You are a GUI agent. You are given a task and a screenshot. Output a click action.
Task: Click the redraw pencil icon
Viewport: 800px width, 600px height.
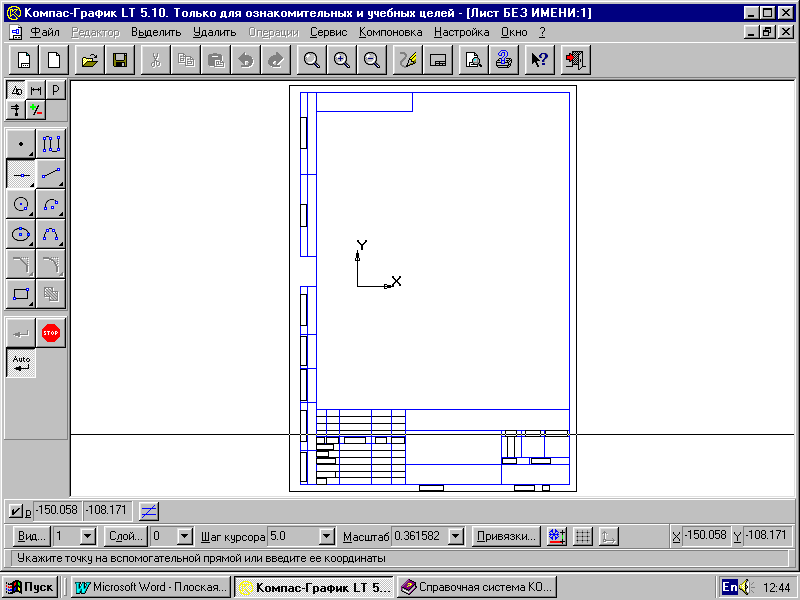(x=408, y=60)
